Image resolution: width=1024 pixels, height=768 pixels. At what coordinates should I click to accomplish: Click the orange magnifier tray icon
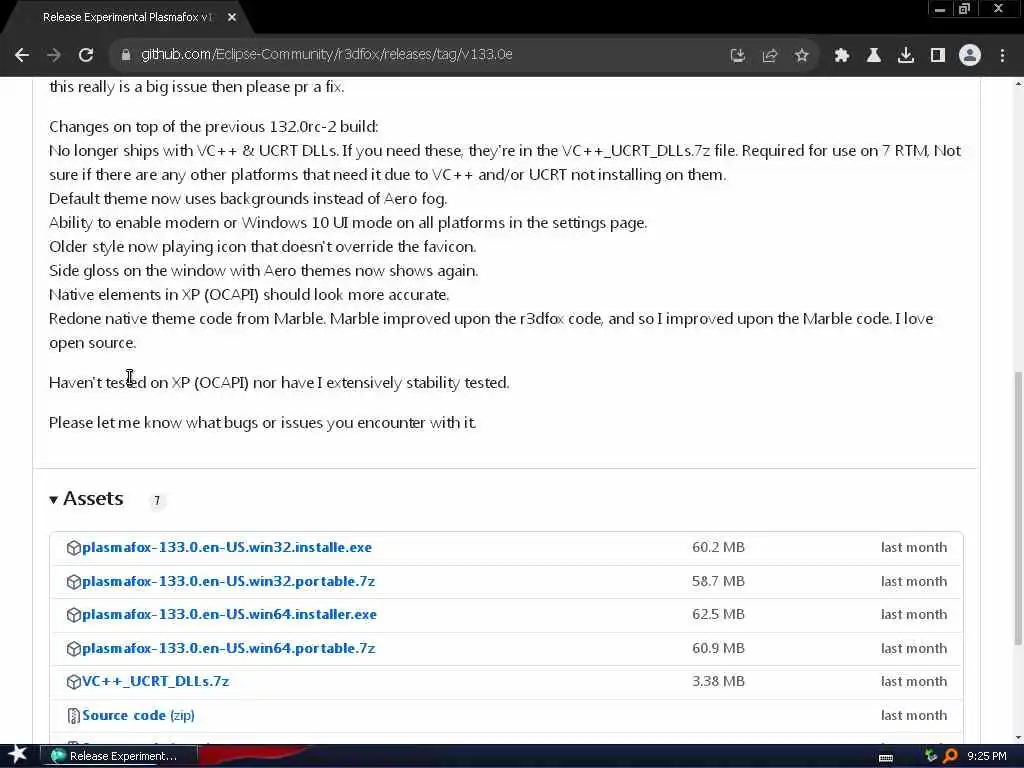tap(950, 756)
